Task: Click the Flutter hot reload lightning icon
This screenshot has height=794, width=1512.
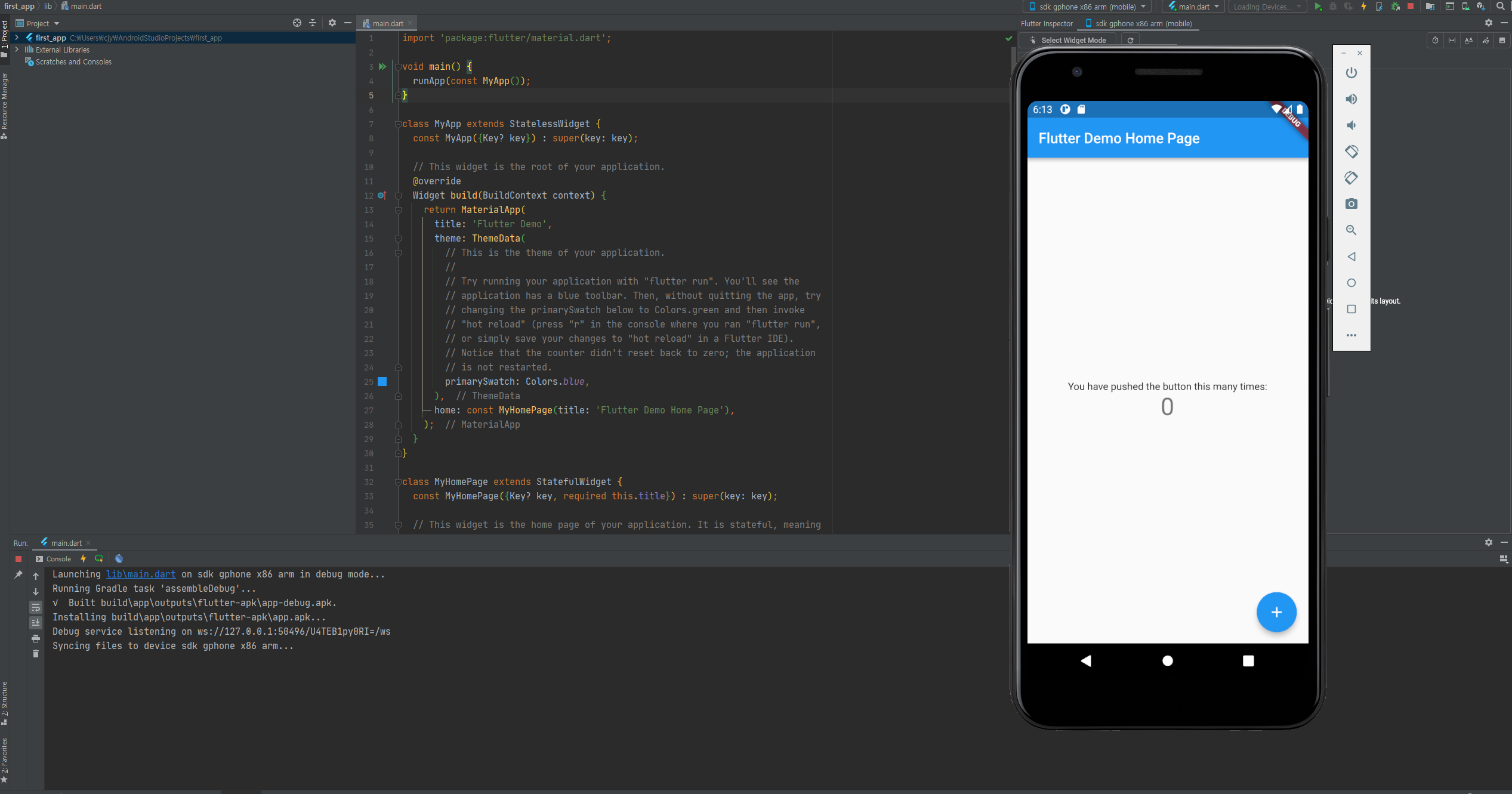Action: (1363, 7)
